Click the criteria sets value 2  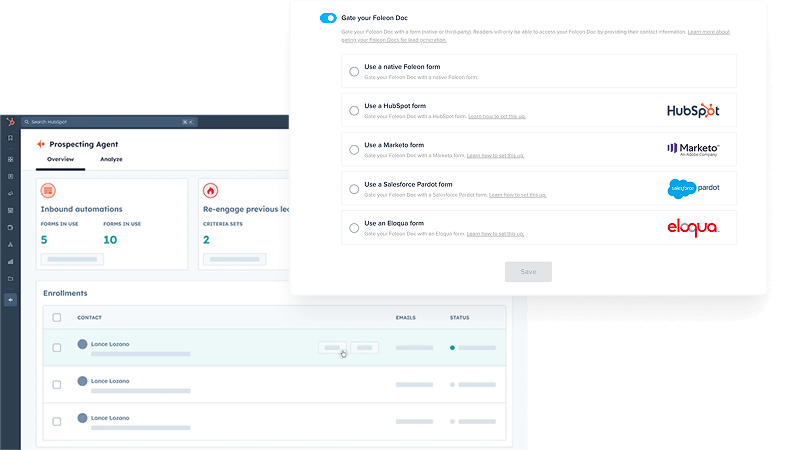pos(206,240)
